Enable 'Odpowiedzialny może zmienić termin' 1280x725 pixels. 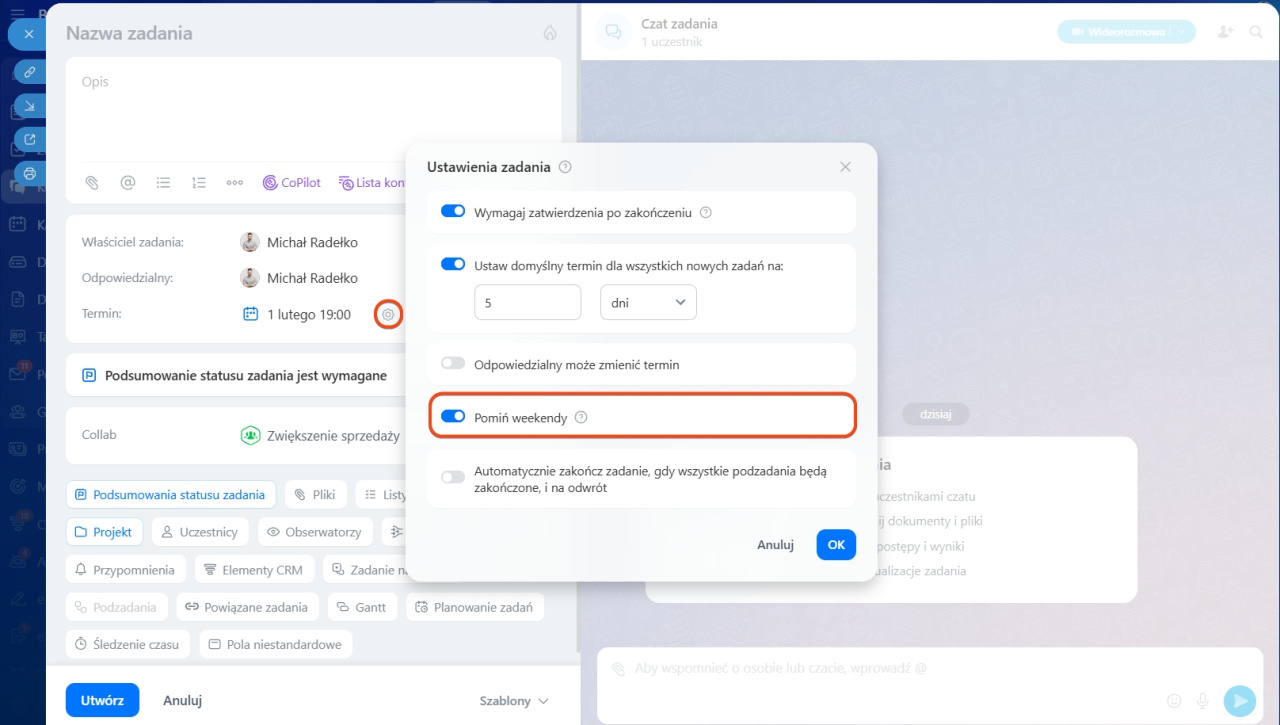tap(453, 364)
